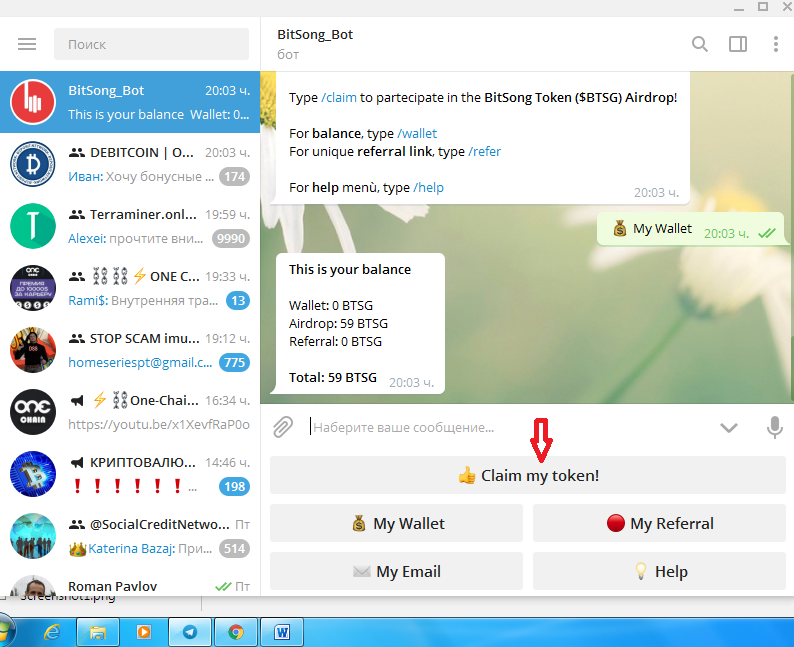
Task: Click the Telegram taskbar icon
Action: [x=190, y=632]
